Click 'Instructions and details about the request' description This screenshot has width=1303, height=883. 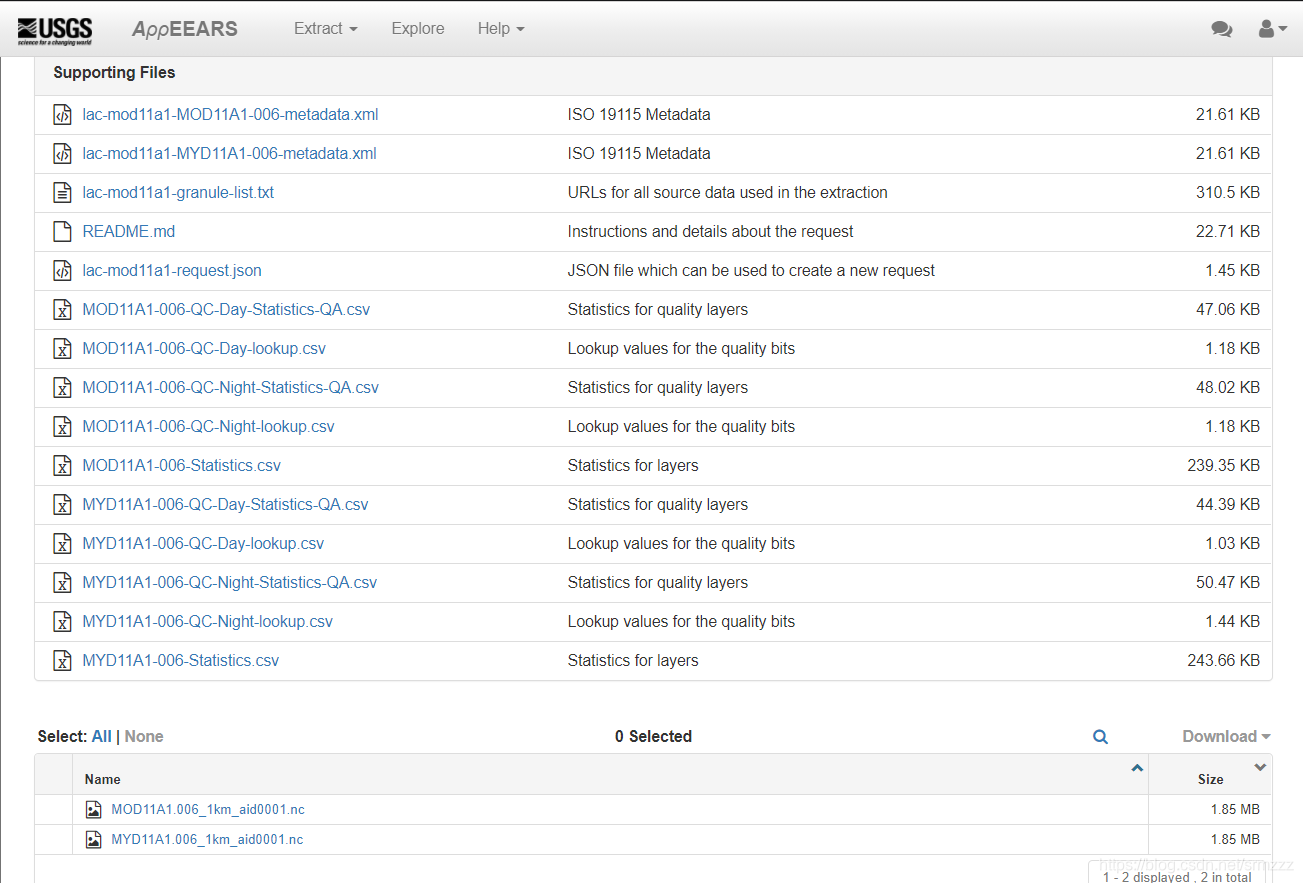click(x=710, y=232)
